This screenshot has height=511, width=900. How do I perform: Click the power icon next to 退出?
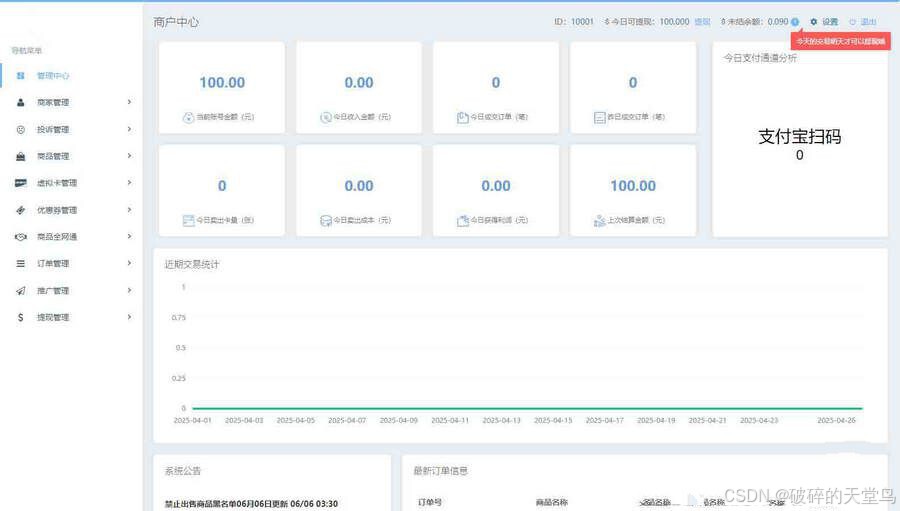point(852,22)
